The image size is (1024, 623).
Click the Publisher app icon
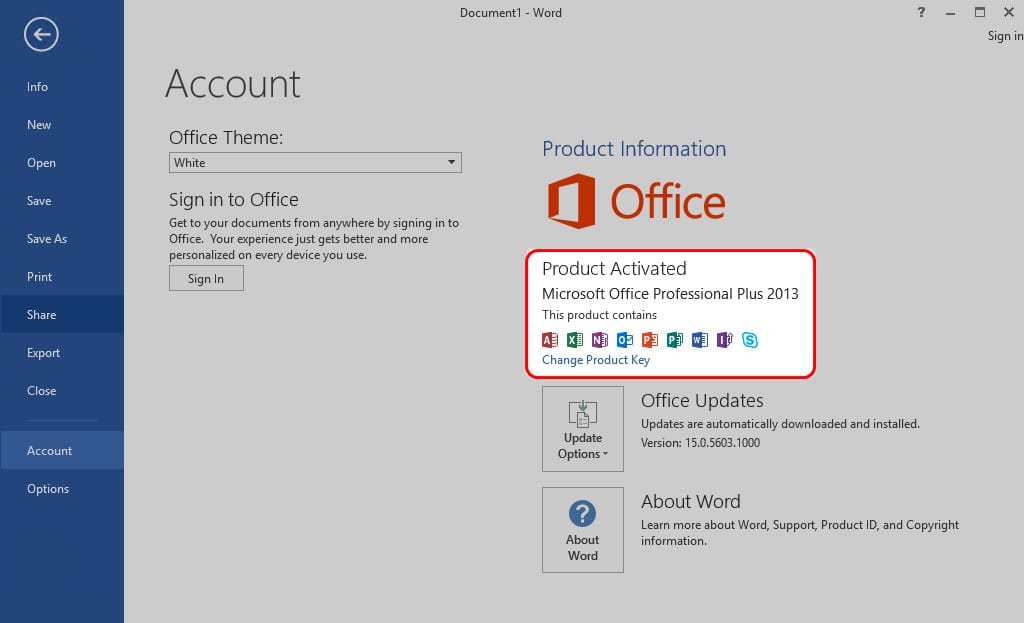(675, 340)
